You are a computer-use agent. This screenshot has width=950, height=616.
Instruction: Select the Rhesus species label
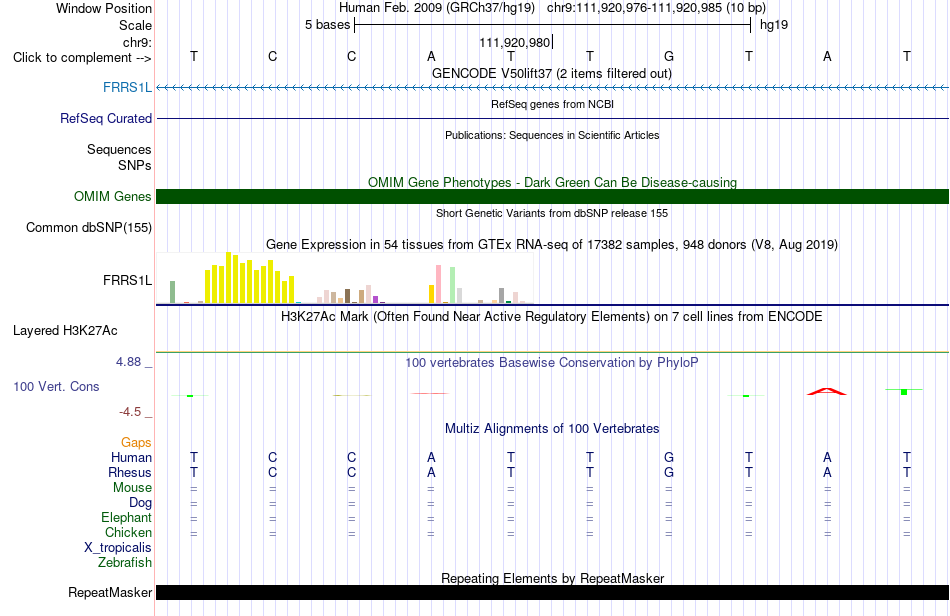point(130,472)
